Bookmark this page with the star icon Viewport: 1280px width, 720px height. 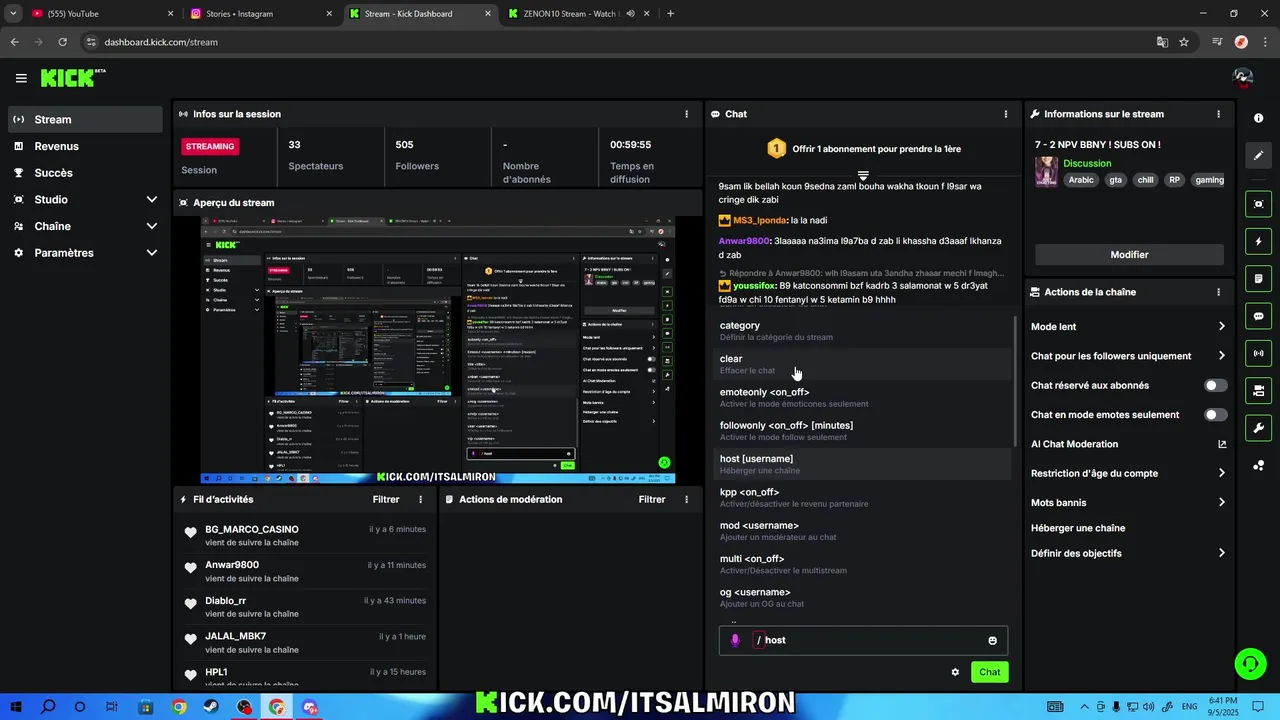point(1184,42)
